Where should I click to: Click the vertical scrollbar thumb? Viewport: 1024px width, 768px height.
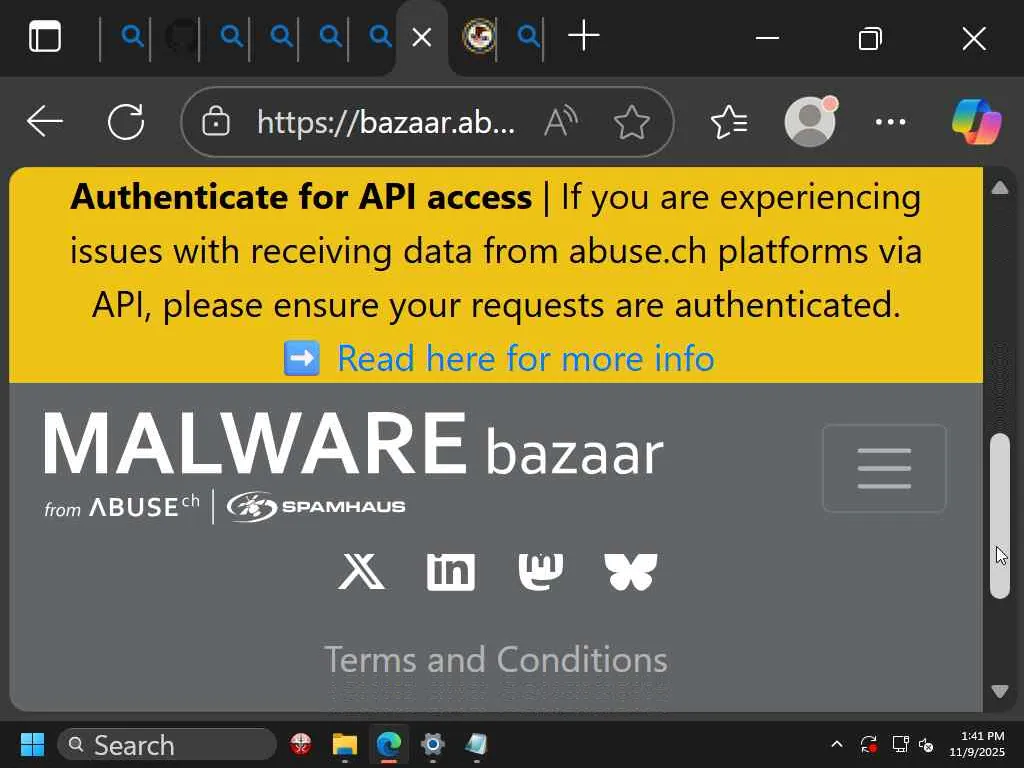pos(1000,516)
